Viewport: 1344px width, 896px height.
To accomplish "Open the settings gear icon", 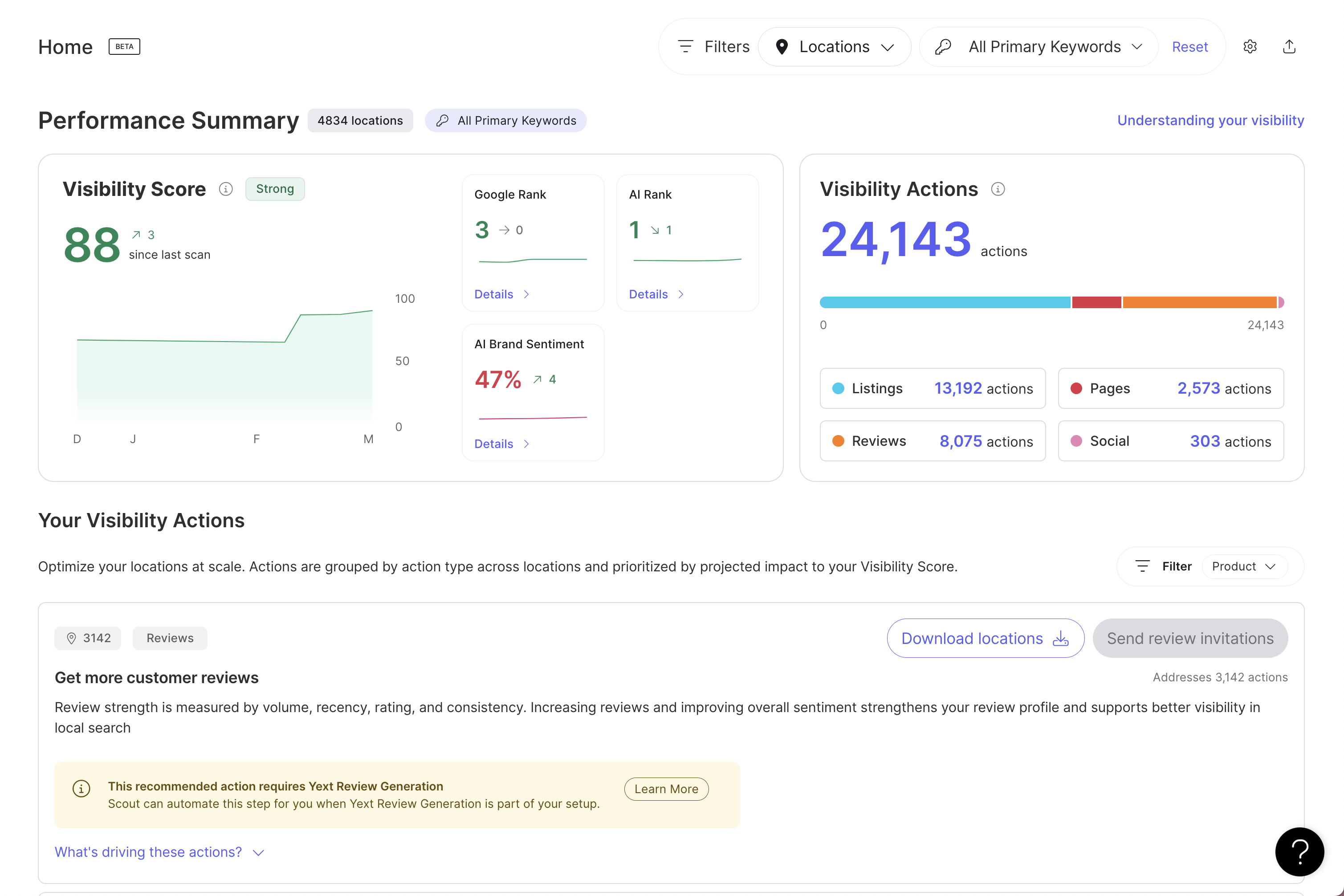I will 1250,47.
